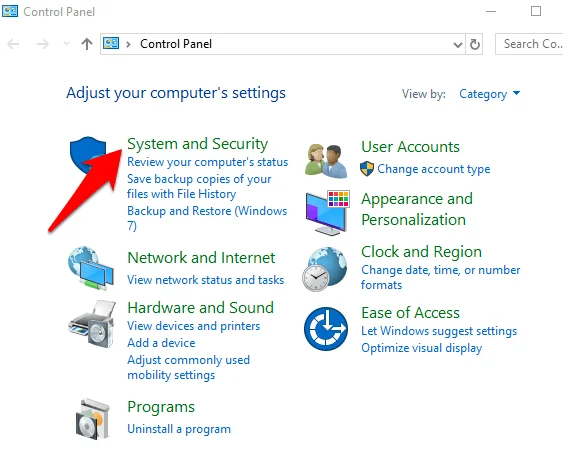Image resolution: width=563 pixels, height=456 pixels.
Task: Click View devices and printers
Action: coord(194,326)
